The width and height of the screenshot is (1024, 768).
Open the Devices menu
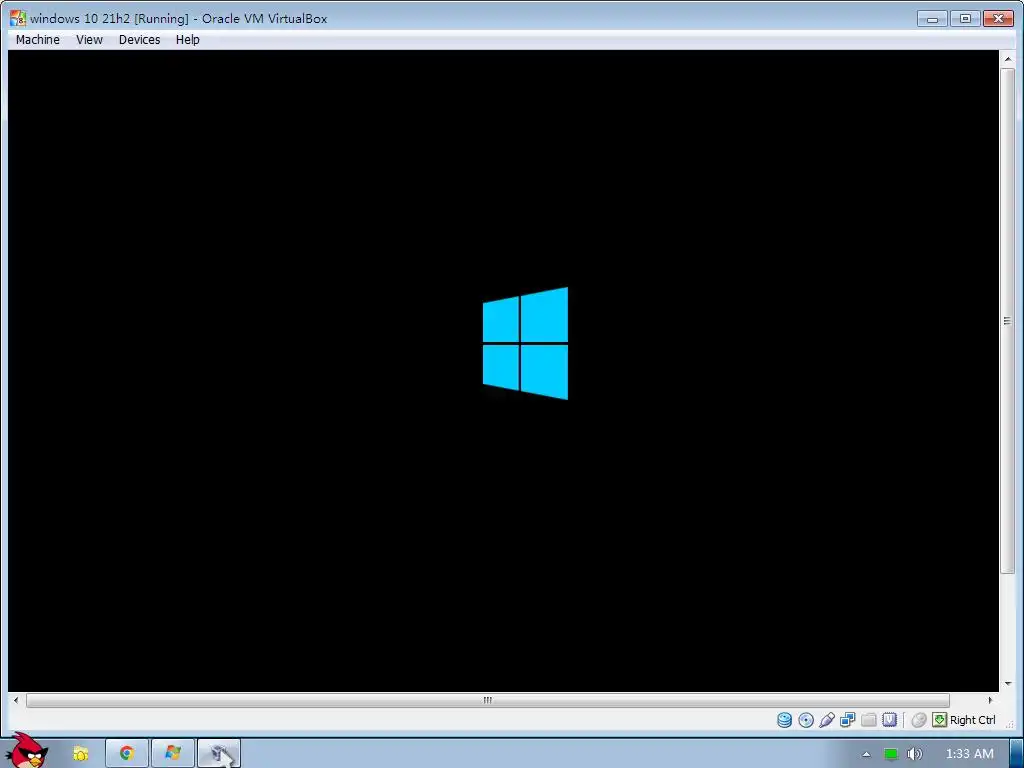click(139, 40)
